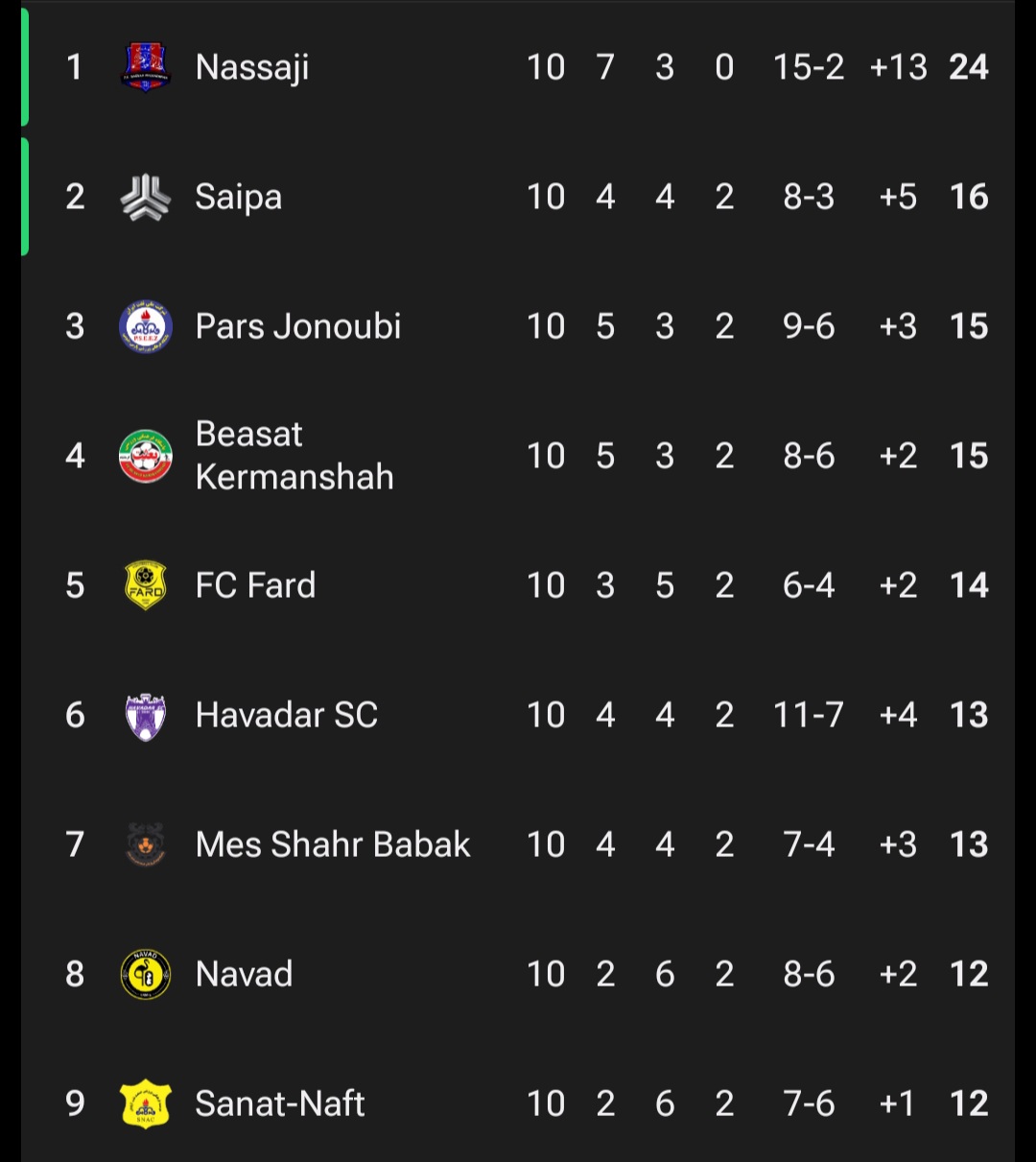
Task: Click the 15-2 goals score for Nassaji
Action: point(809,67)
